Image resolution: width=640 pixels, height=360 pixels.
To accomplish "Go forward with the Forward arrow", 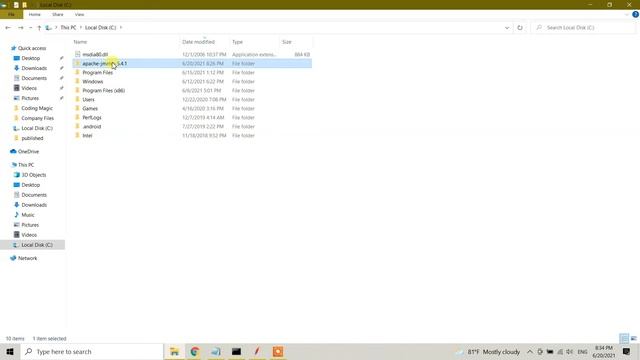I will tap(20, 28).
